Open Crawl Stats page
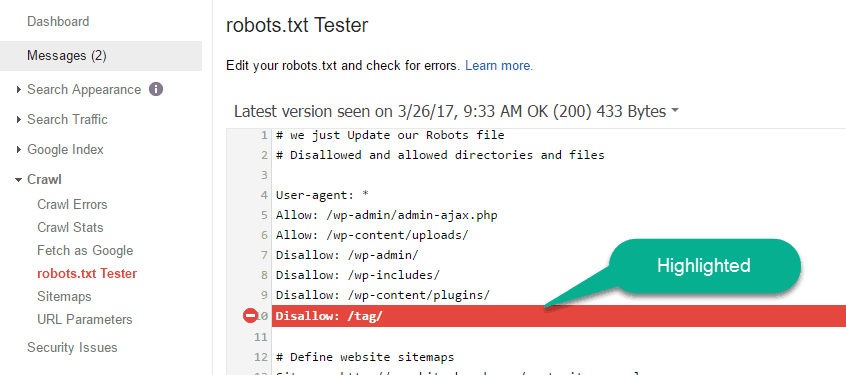Image resolution: width=846 pixels, height=375 pixels. point(70,228)
